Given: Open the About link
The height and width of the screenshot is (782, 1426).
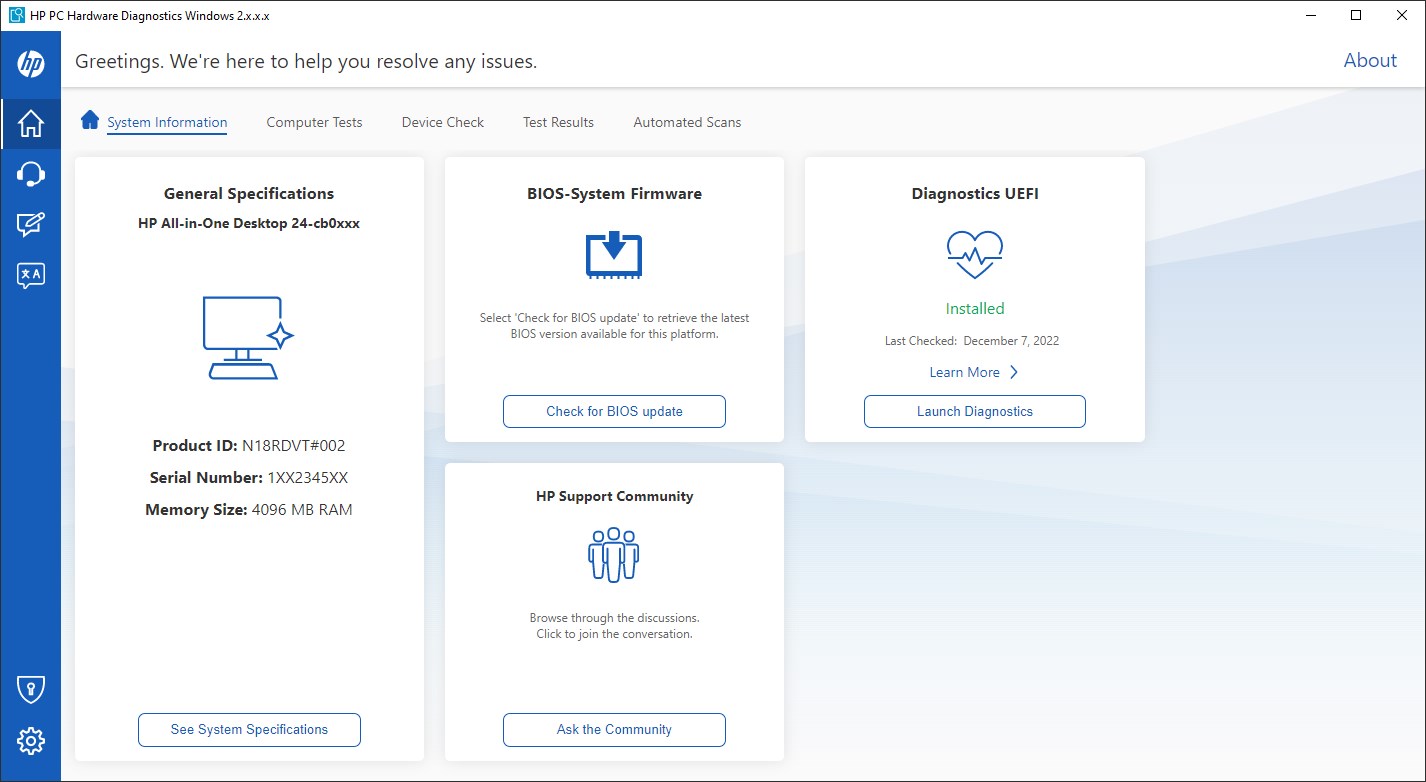Looking at the screenshot, I should [x=1369, y=60].
